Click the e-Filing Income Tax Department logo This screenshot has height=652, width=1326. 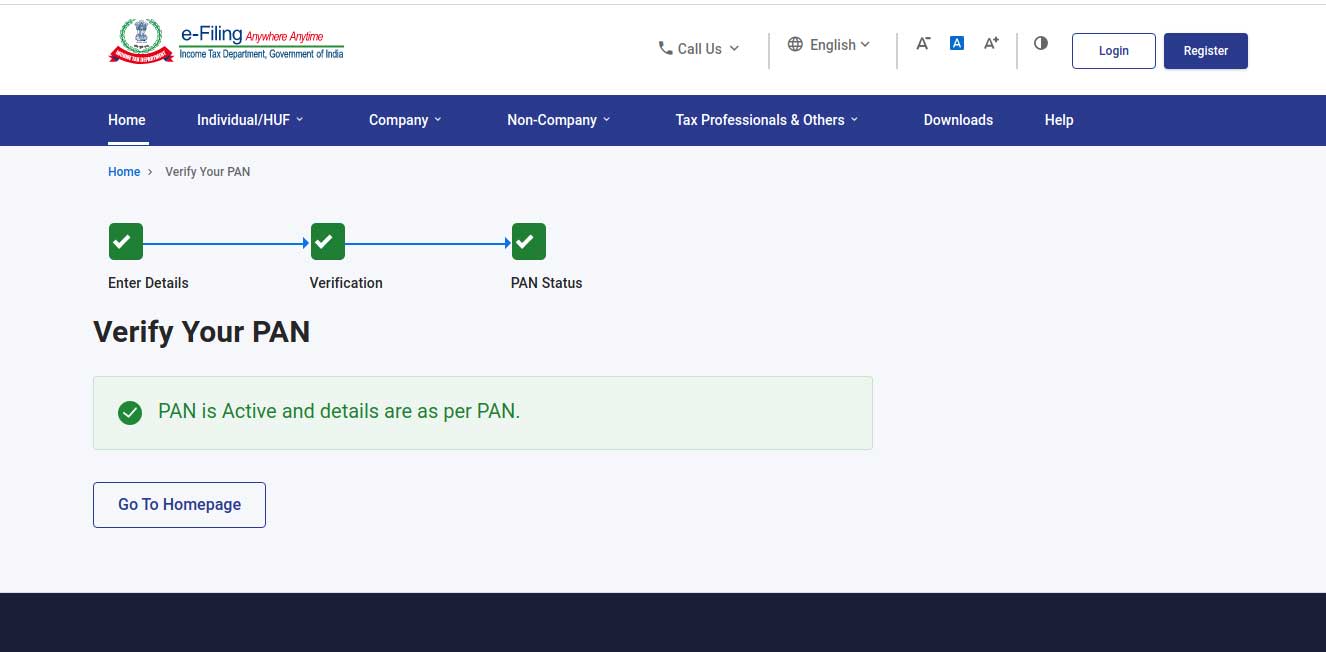[x=225, y=42]
